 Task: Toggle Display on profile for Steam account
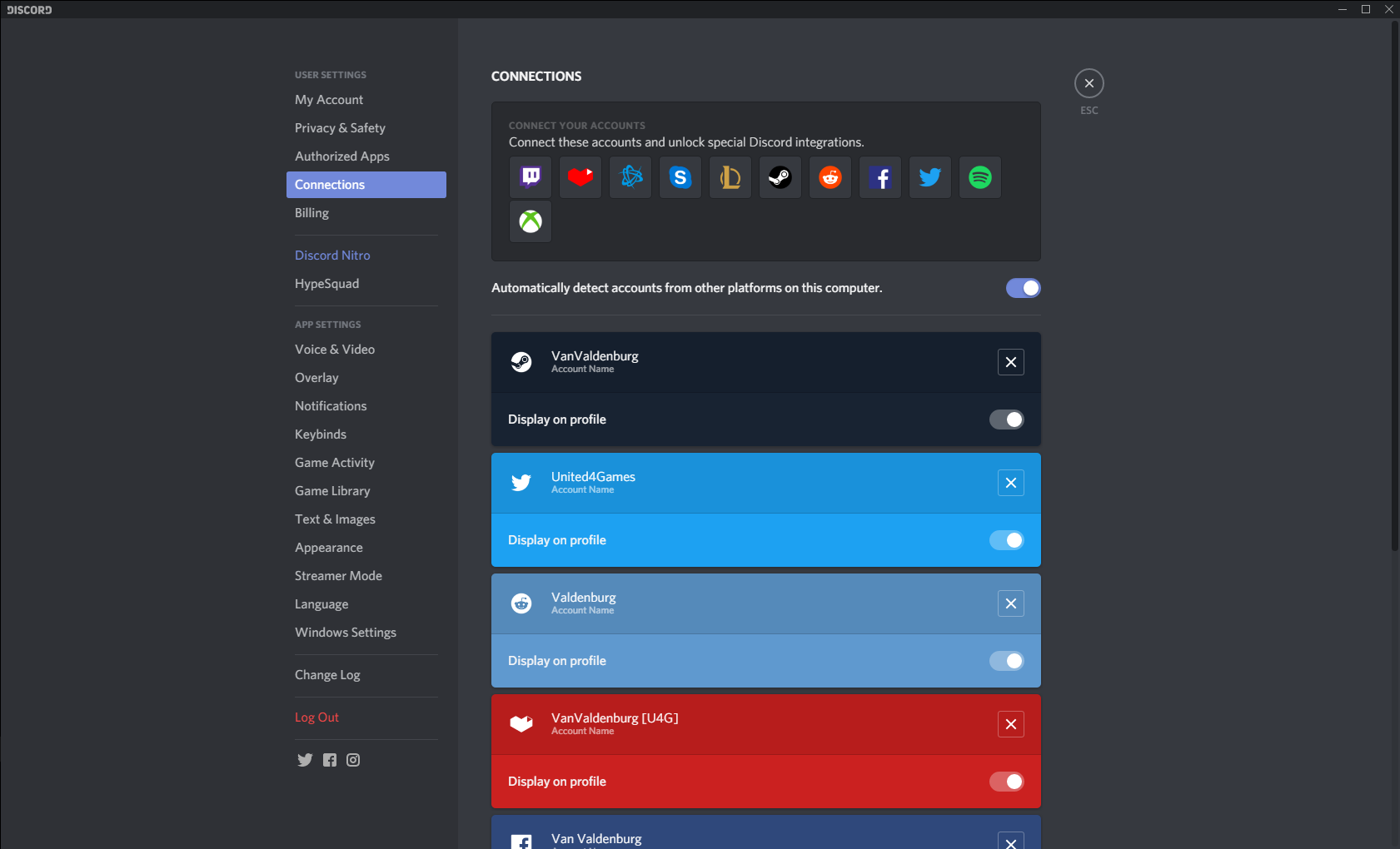(x=1007, y=420)
